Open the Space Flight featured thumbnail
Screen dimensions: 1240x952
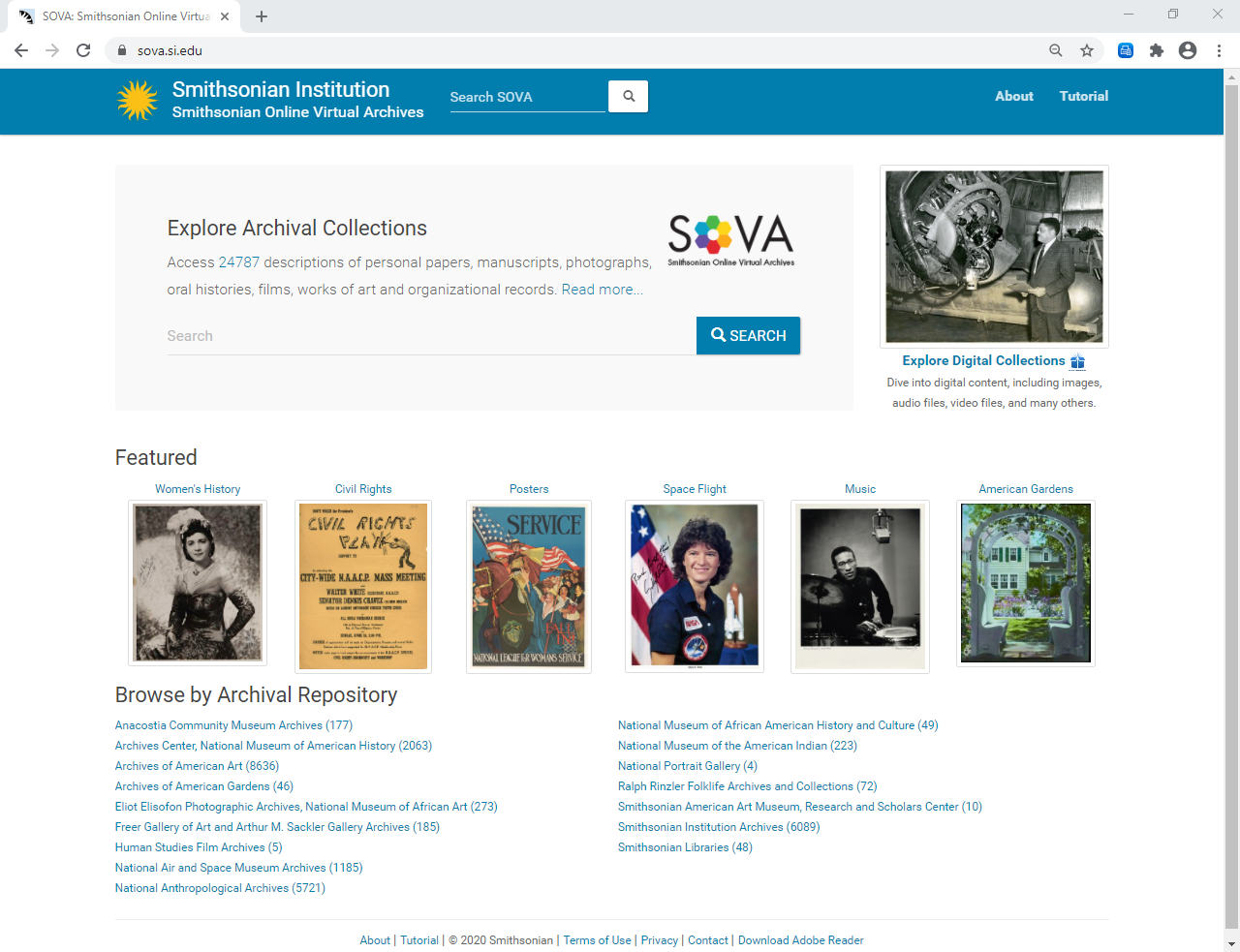pos(695,585)
